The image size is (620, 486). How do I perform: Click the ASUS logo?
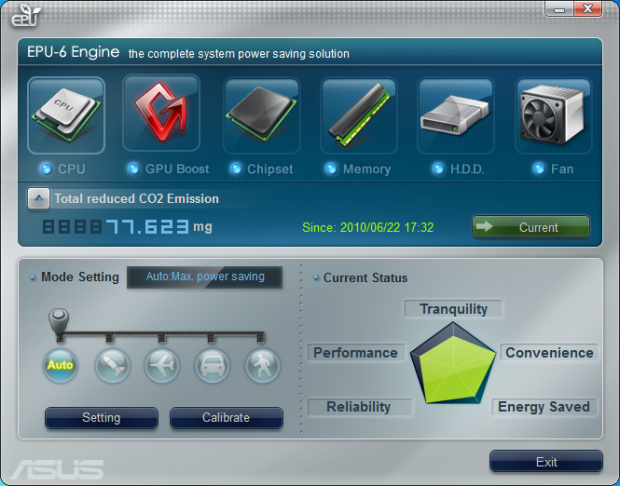57,469
